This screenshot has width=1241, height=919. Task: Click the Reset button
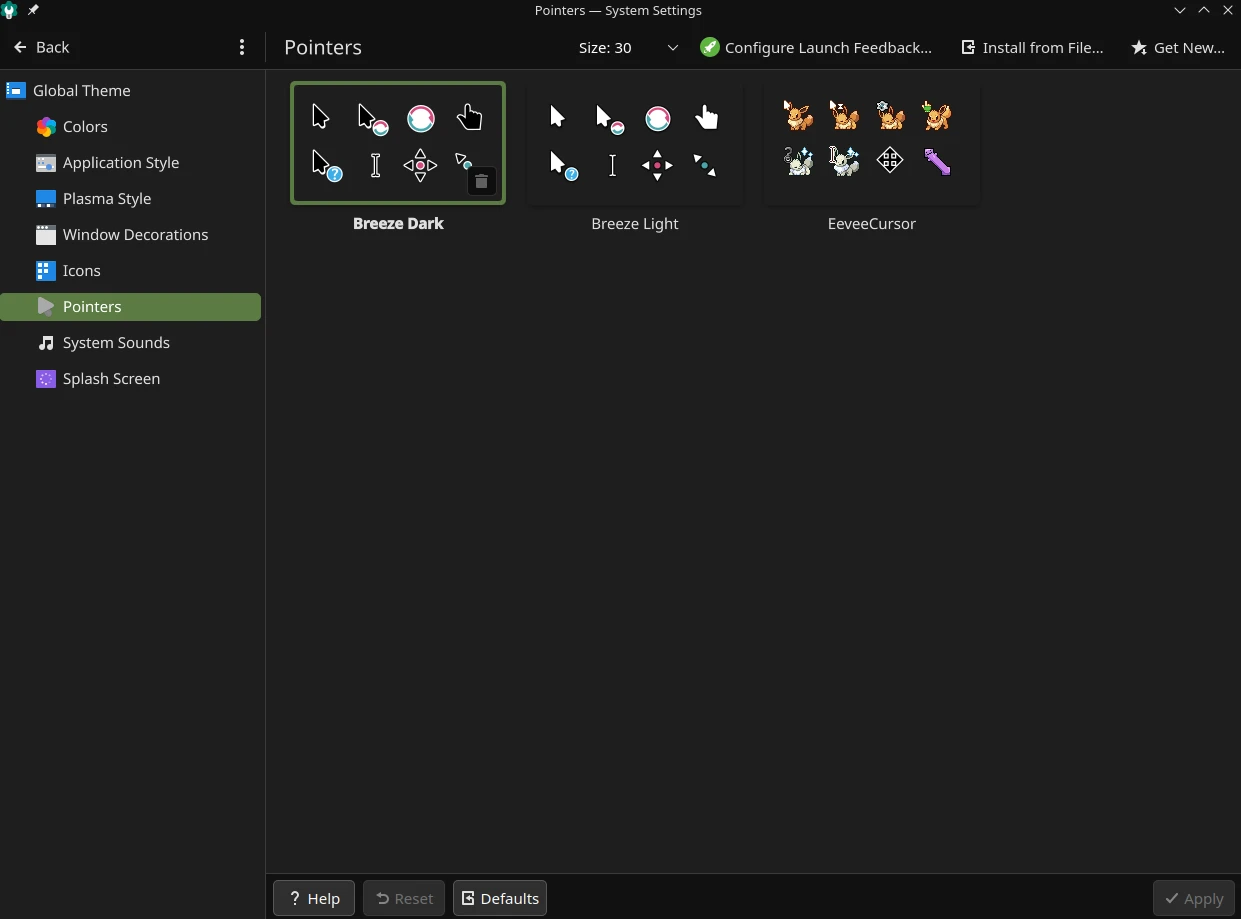[404, 898]
